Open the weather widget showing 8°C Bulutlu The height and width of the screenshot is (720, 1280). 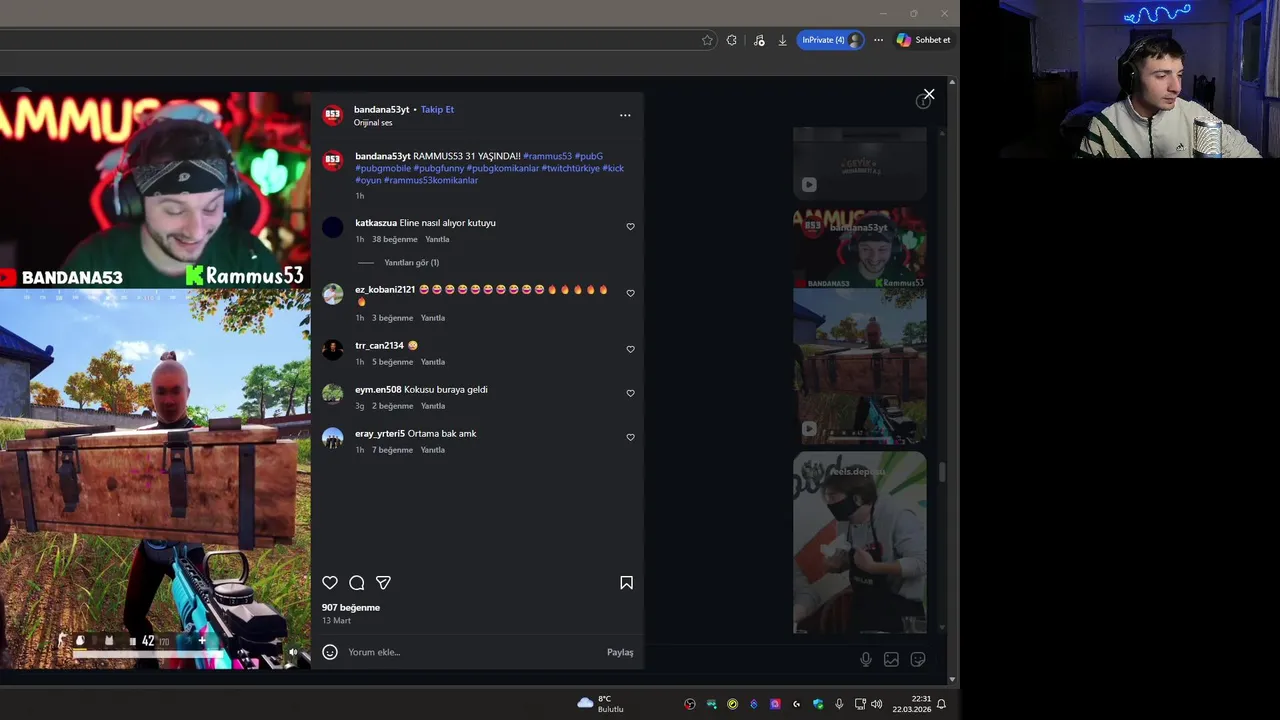[601, 704]
